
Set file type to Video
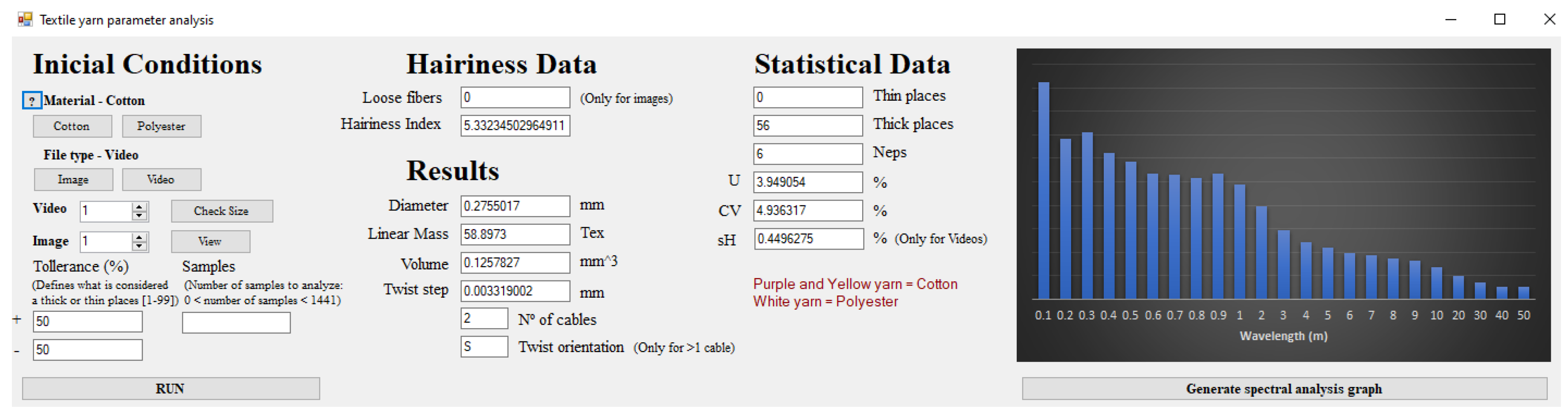tap(161, 180)
